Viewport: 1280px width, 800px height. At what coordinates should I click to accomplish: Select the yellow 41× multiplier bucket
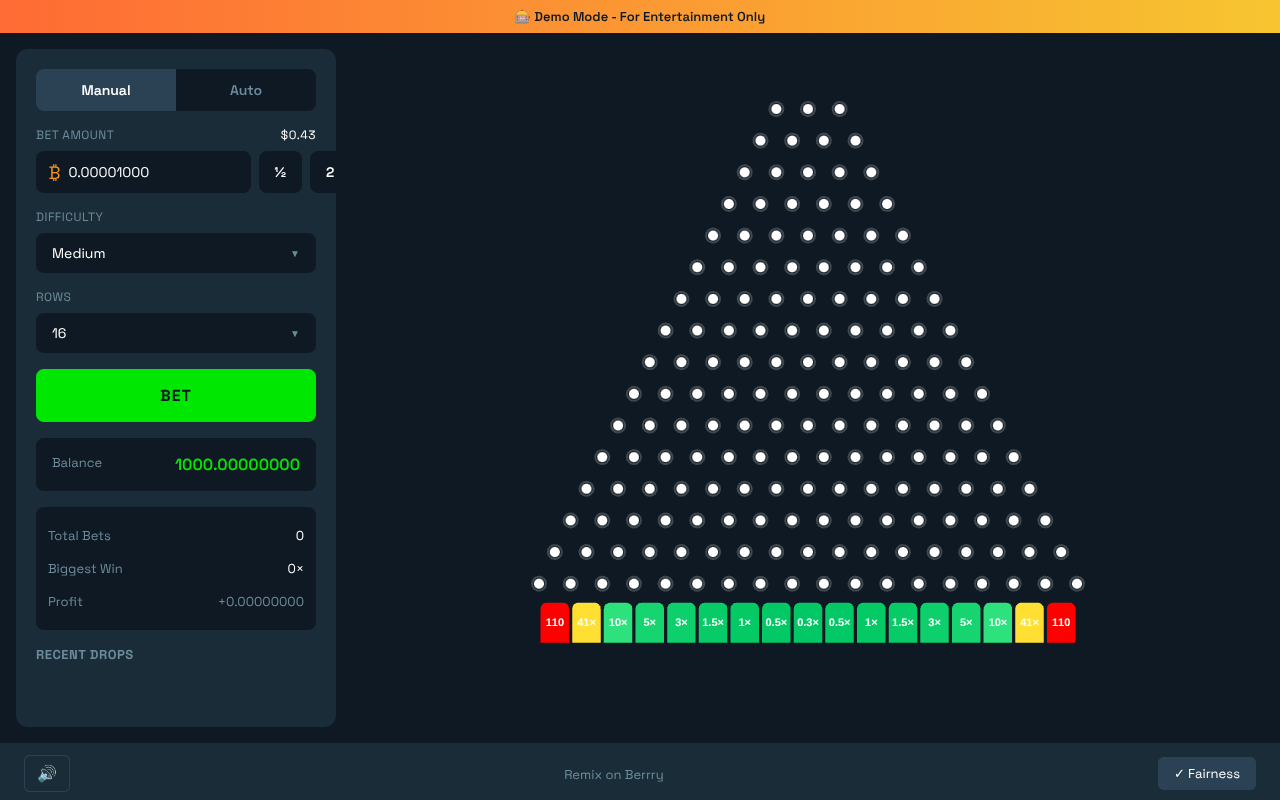(587, 622)
